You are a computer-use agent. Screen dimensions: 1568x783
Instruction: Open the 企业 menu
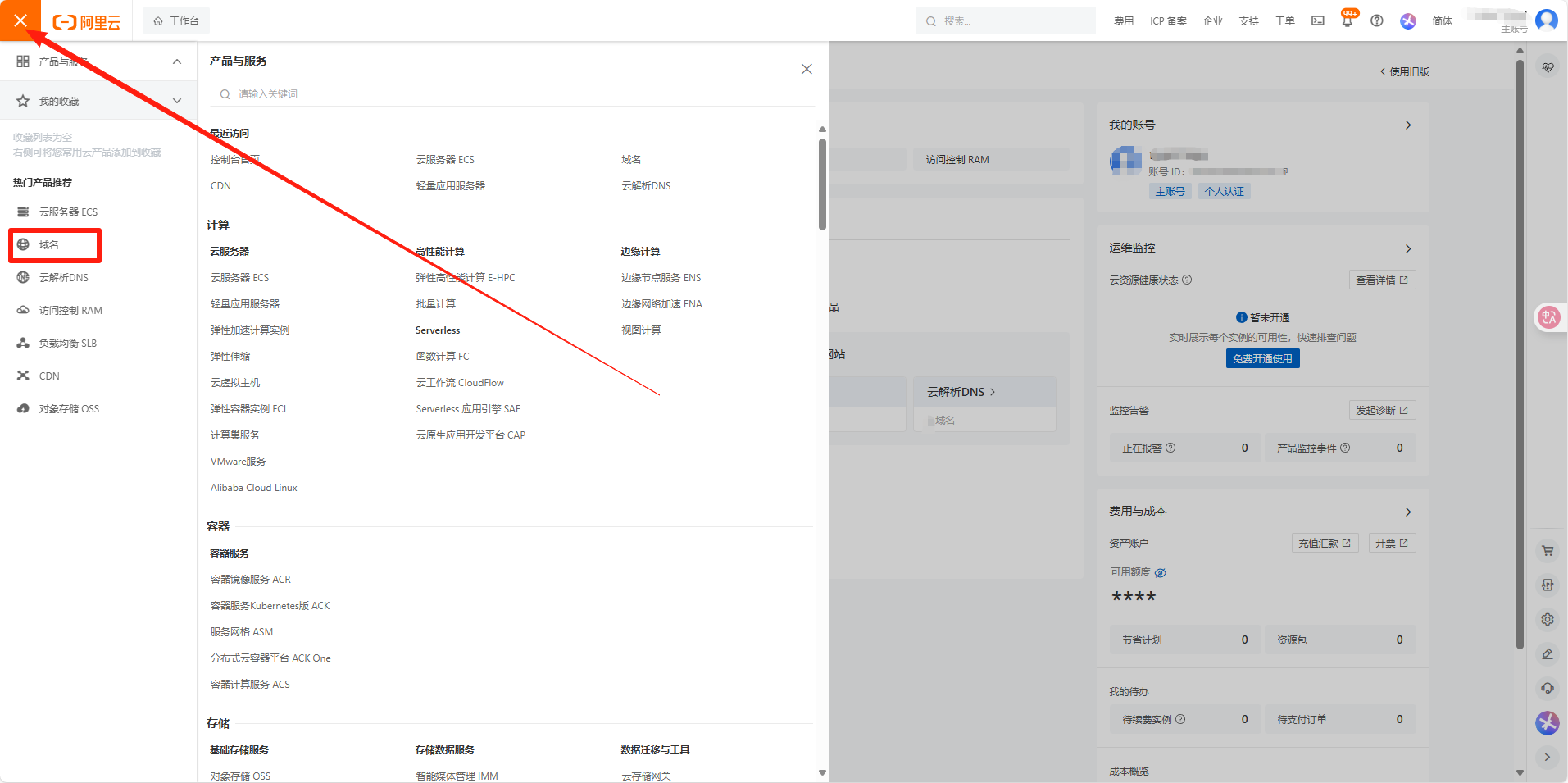point(1212,21)
